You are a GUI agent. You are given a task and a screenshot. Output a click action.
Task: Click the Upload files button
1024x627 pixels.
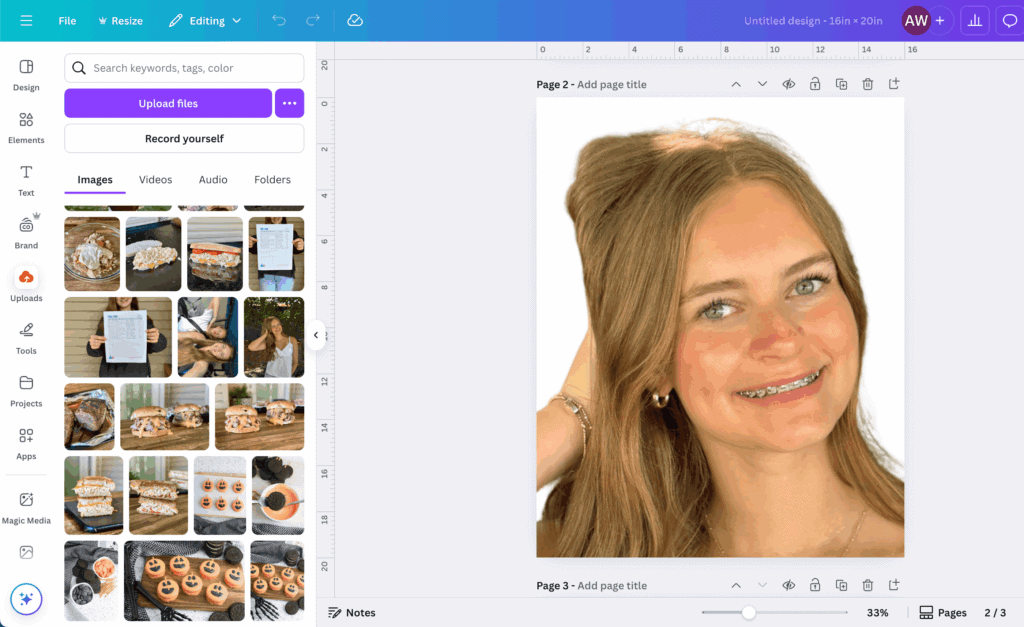pos(168,103)
